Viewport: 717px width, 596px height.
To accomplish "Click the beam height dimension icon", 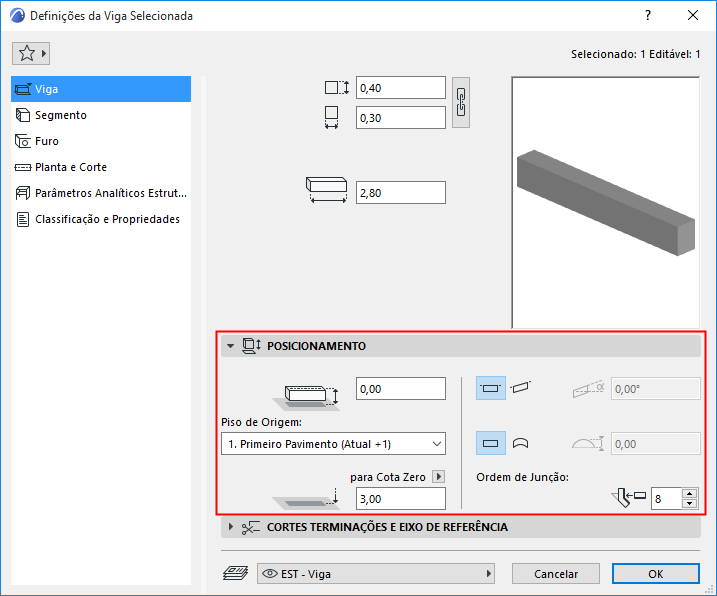I will pyautogui.click(x=337, y=87).
